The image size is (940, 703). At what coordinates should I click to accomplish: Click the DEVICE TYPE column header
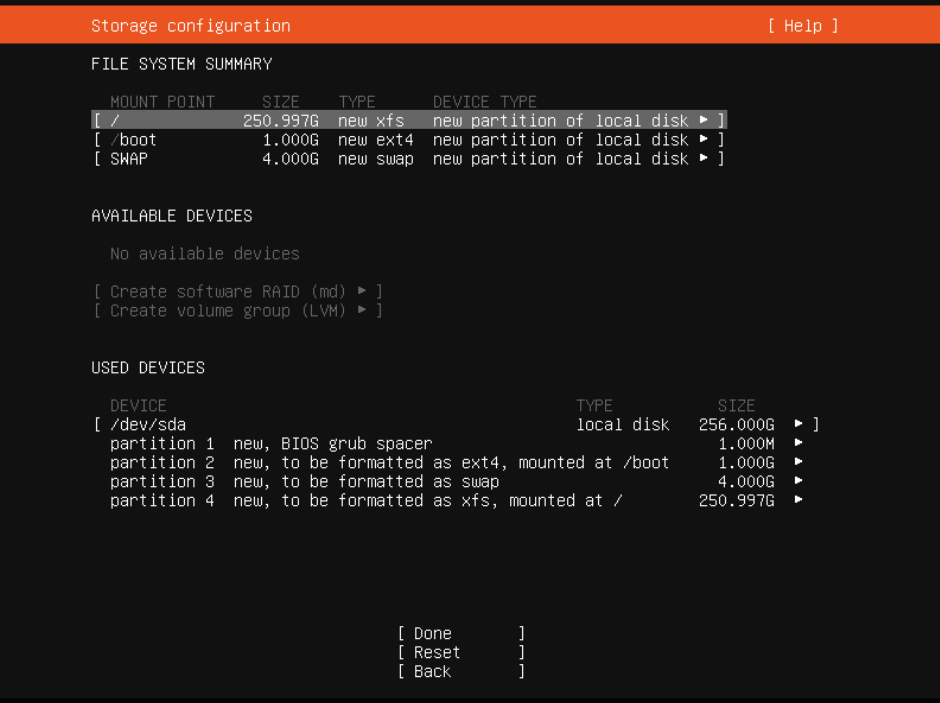tap(485, 102)
